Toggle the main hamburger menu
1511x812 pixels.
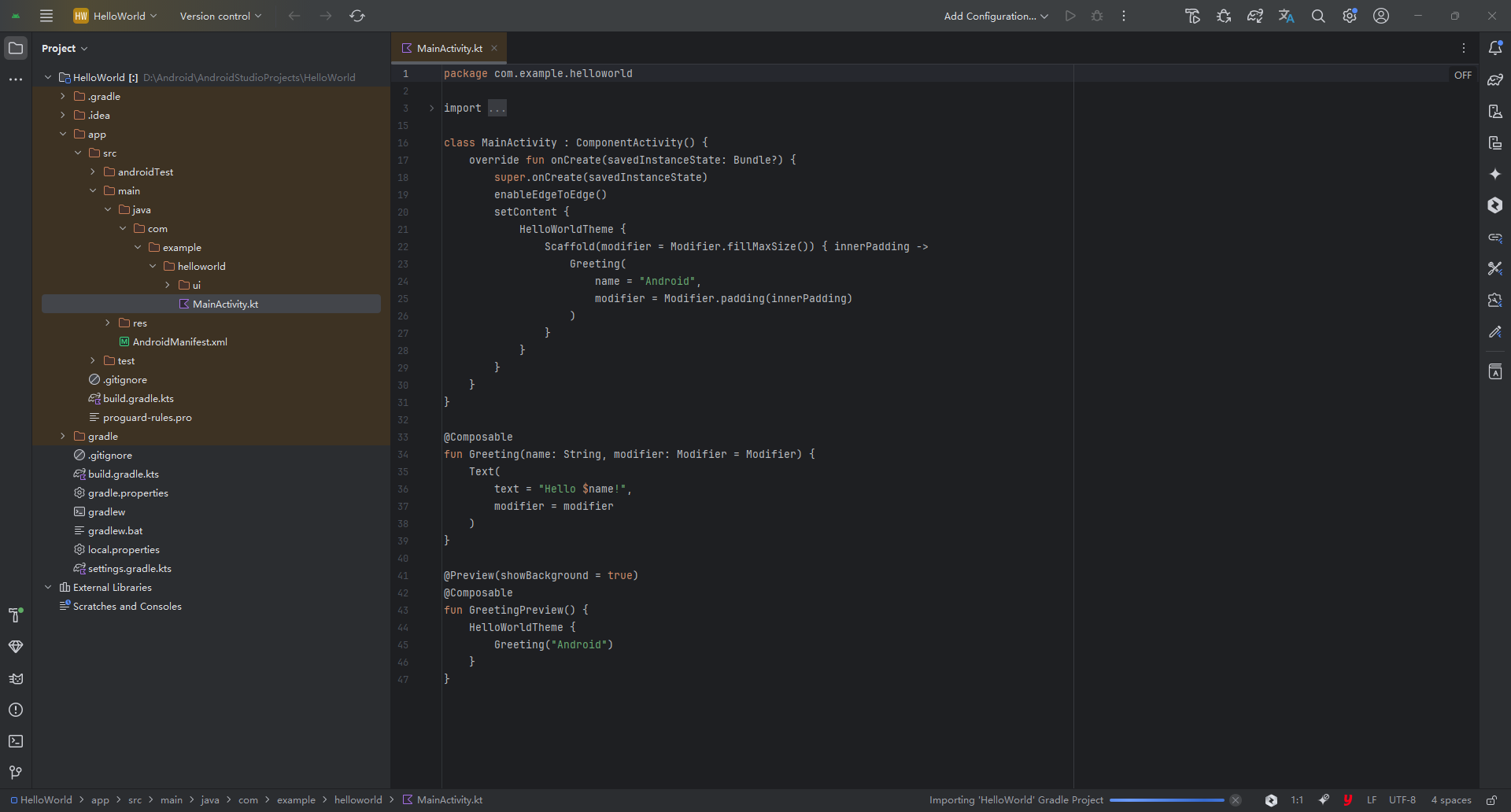(x=46, y=16)
